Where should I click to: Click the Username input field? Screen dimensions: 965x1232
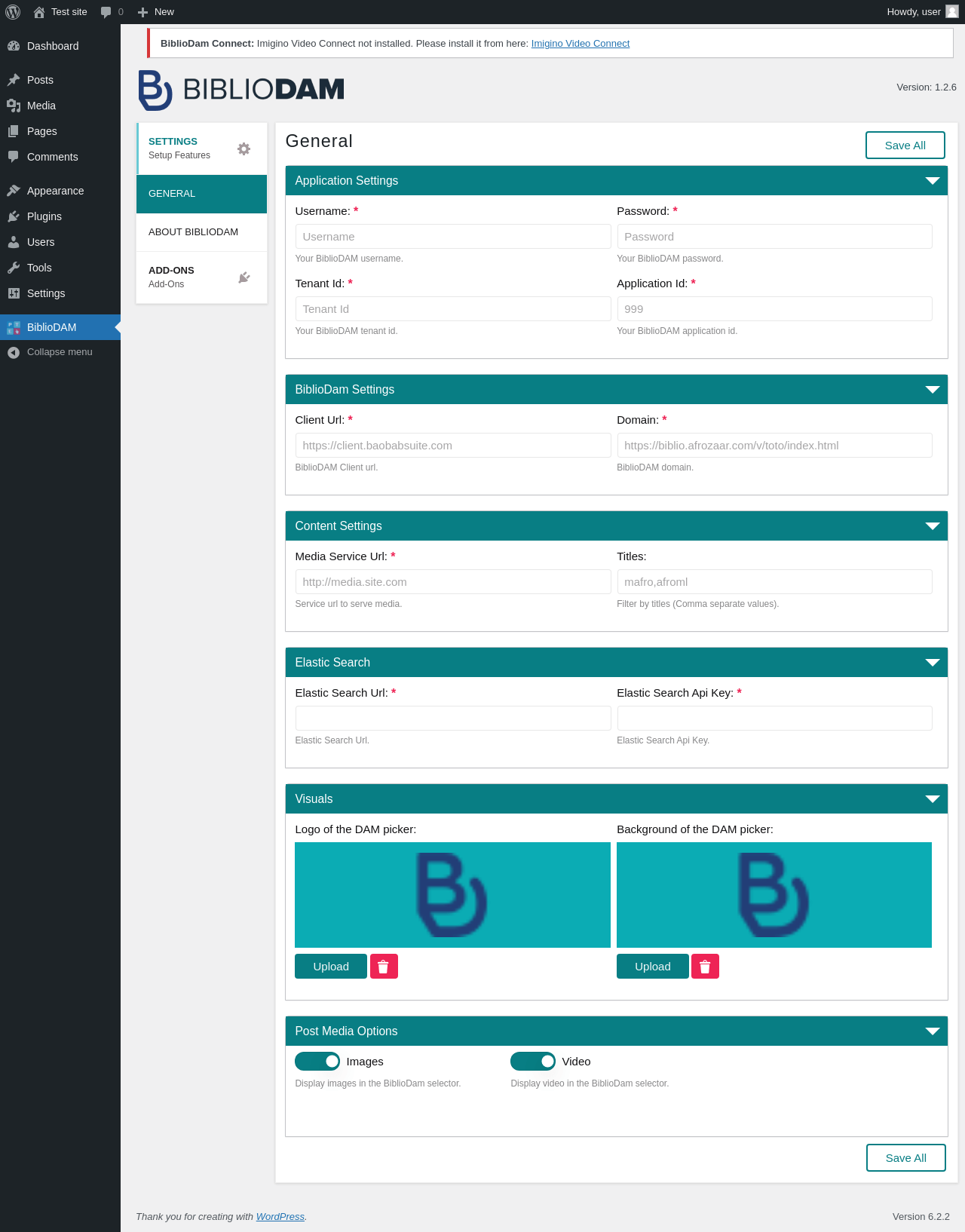pyautogui.click(x=453, y=237)
